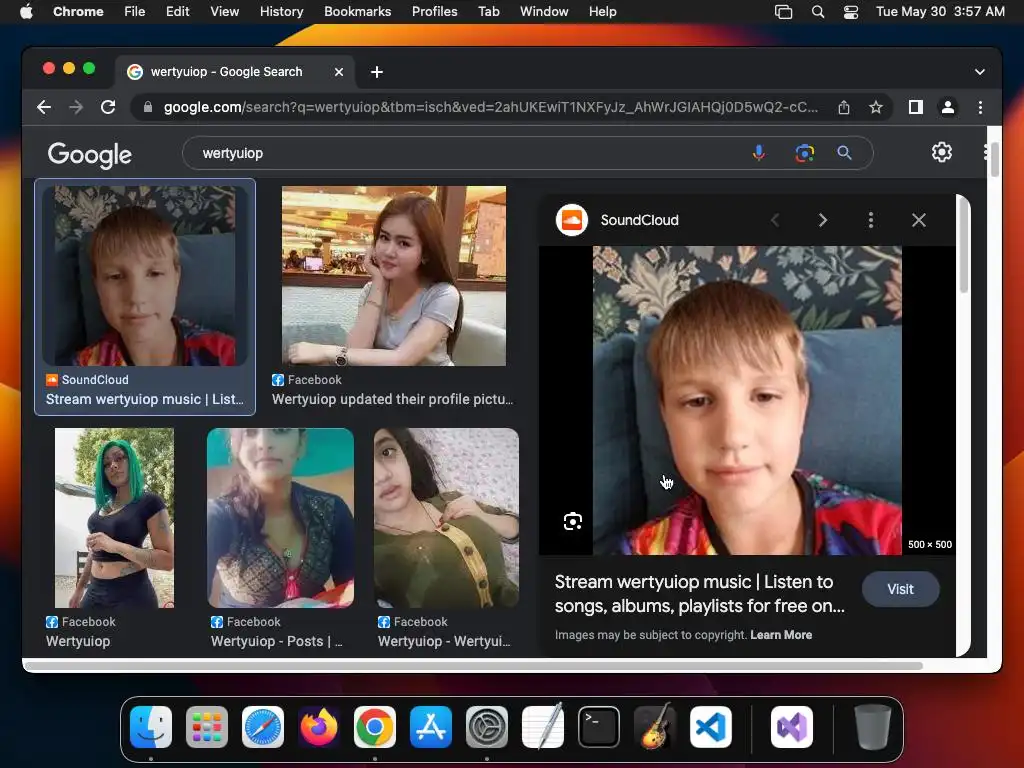Open Control Center in menu bar
Viewport: 1024px width, 768px height.
(850, 12)
